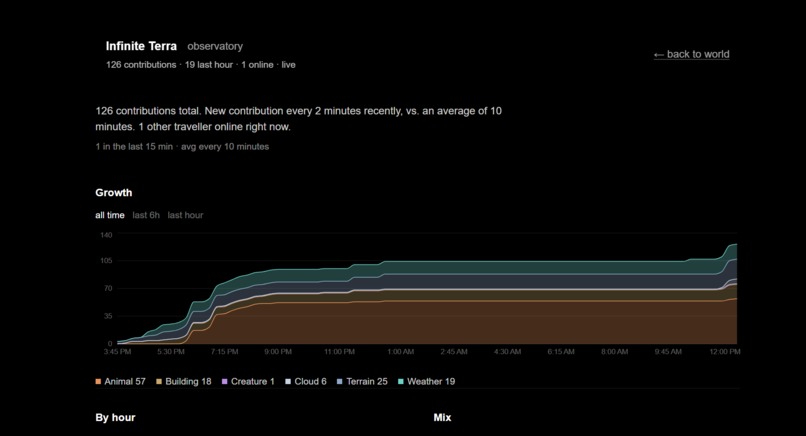Select the all time growth range
Screen dimensions: 806x436
click(x=109, y=215)
